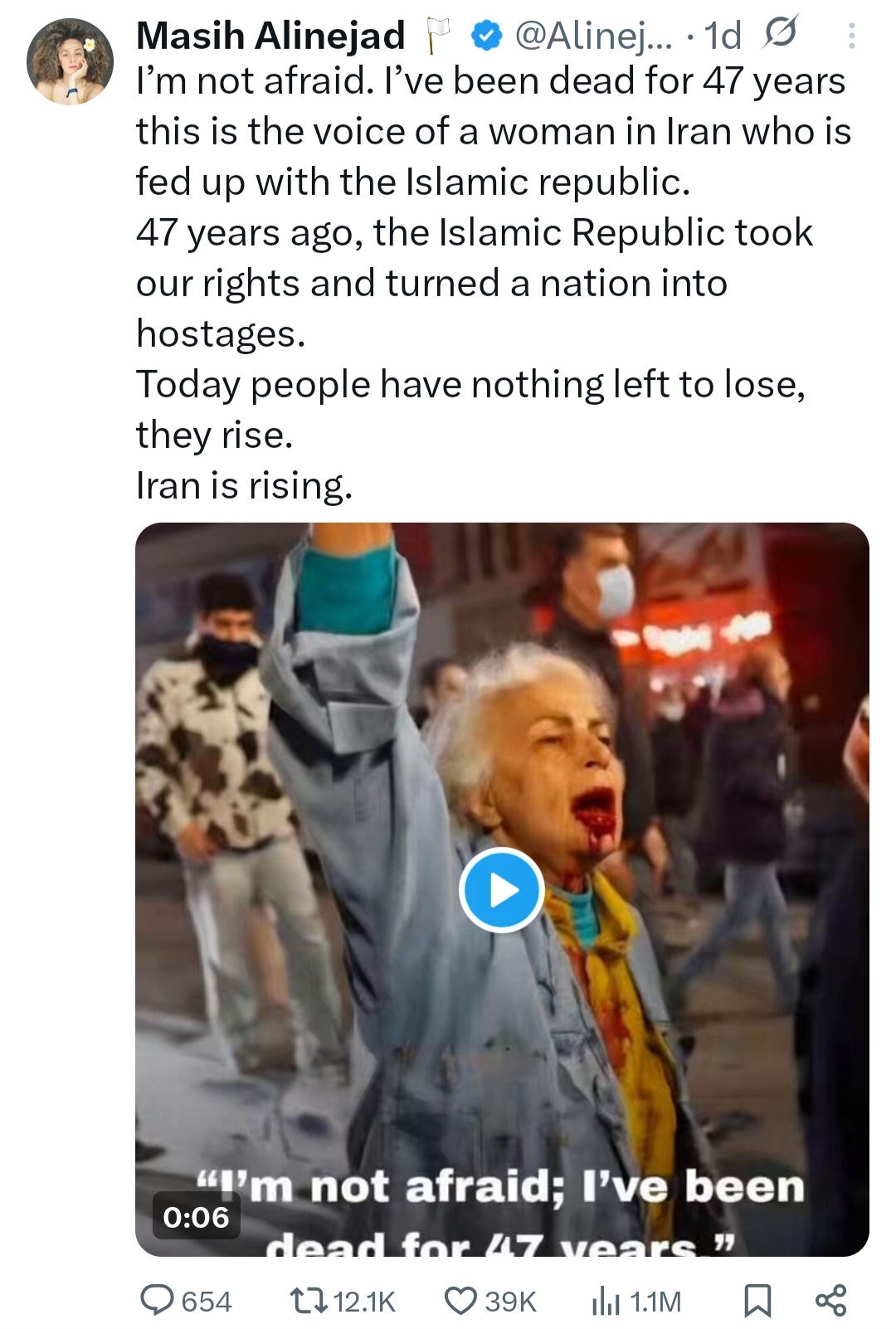Open the 1d timestamp of the post
The height and width of the screenshot is (1329, 896).
pyautogui.click(x=722, y=36)
